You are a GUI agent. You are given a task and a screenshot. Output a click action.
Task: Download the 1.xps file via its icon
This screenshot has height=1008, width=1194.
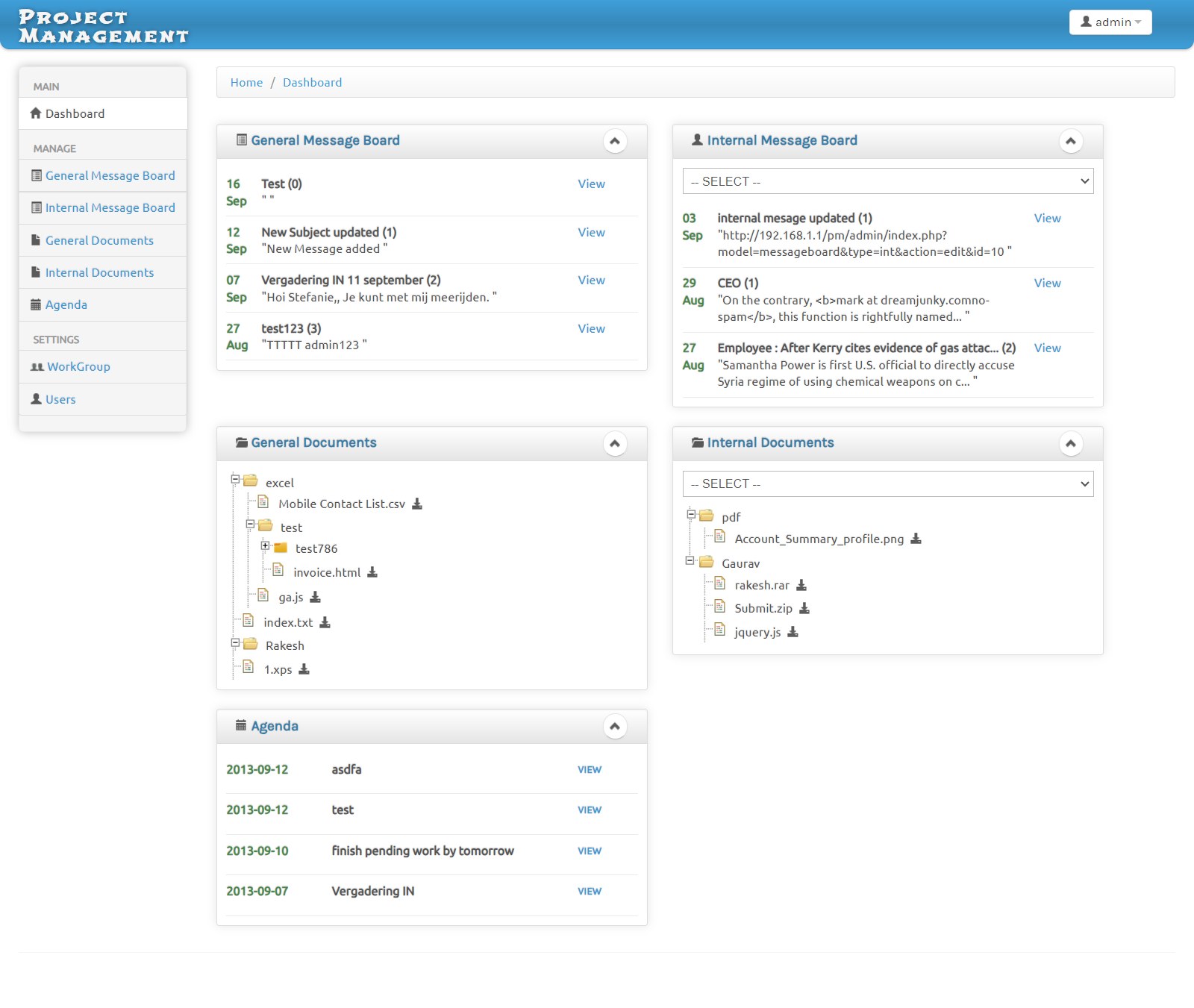304,669
